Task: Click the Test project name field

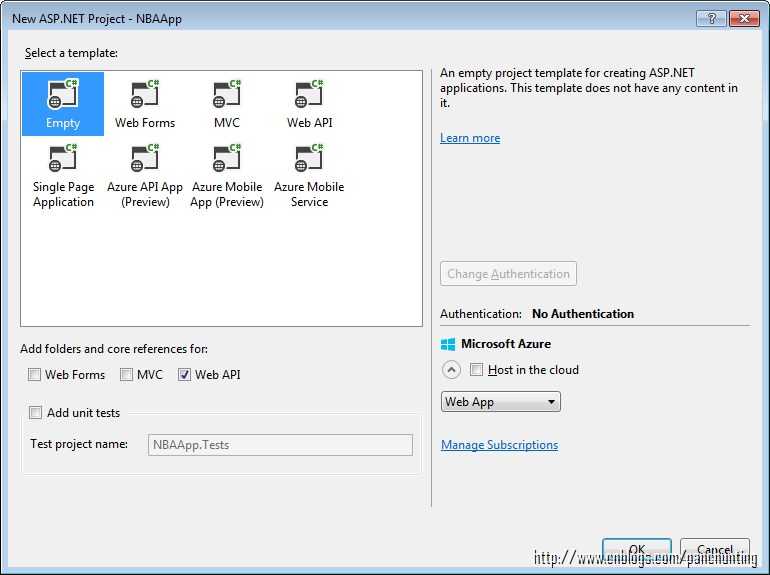Action: pyautogui.click(x=280, y=445)
